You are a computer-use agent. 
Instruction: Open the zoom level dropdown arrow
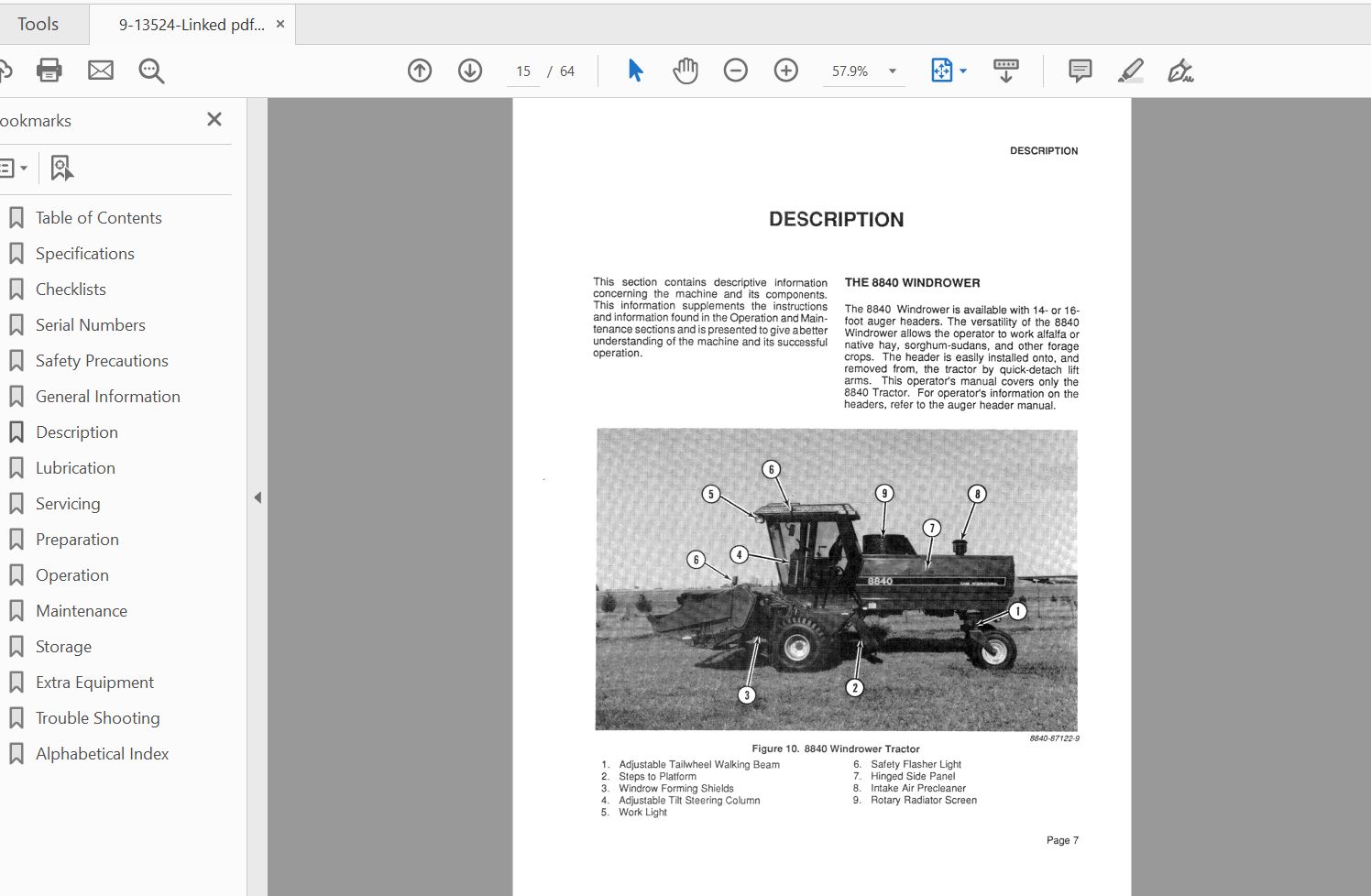893,71
